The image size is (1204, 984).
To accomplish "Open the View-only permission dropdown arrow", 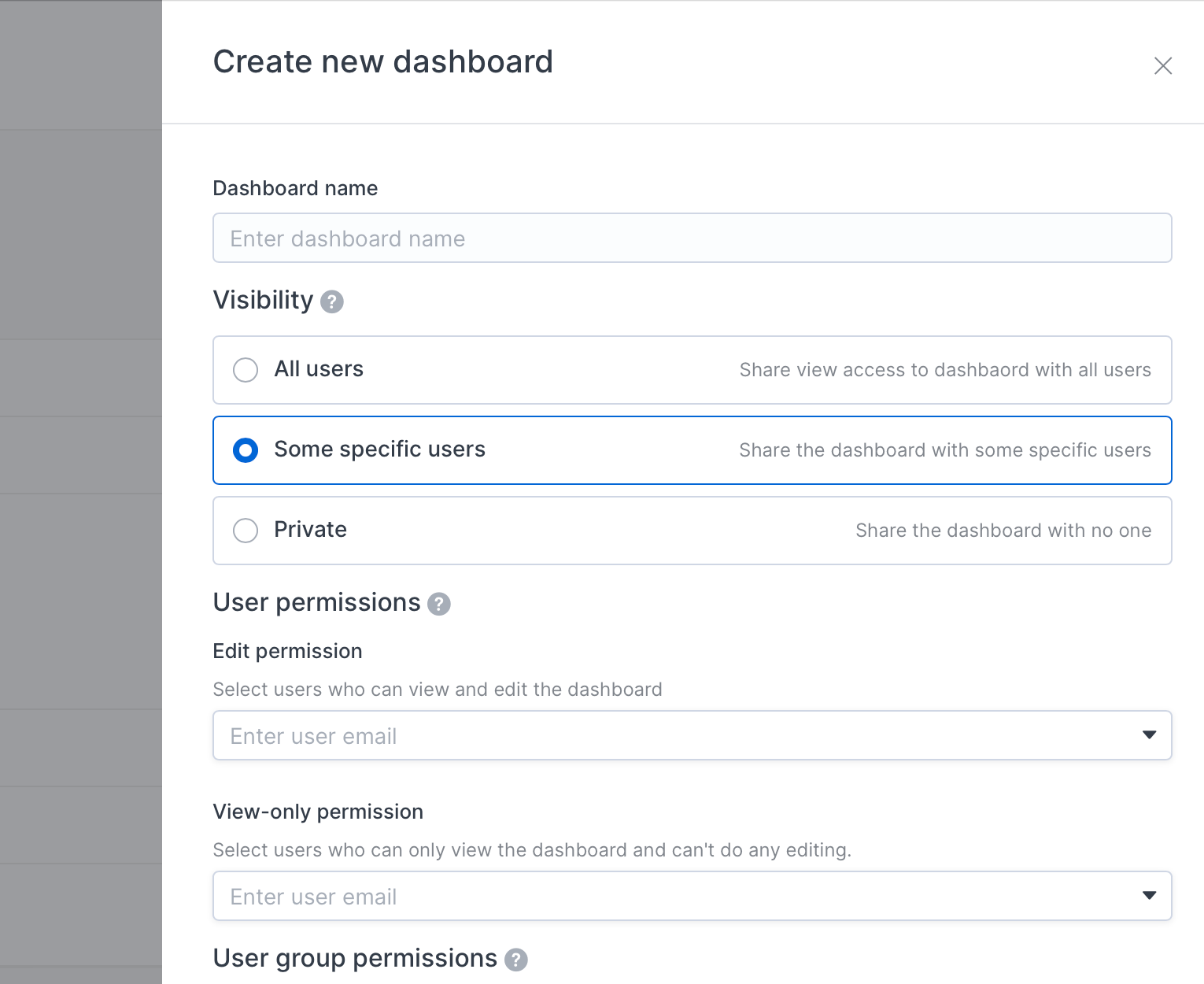I will [1150, 895].
